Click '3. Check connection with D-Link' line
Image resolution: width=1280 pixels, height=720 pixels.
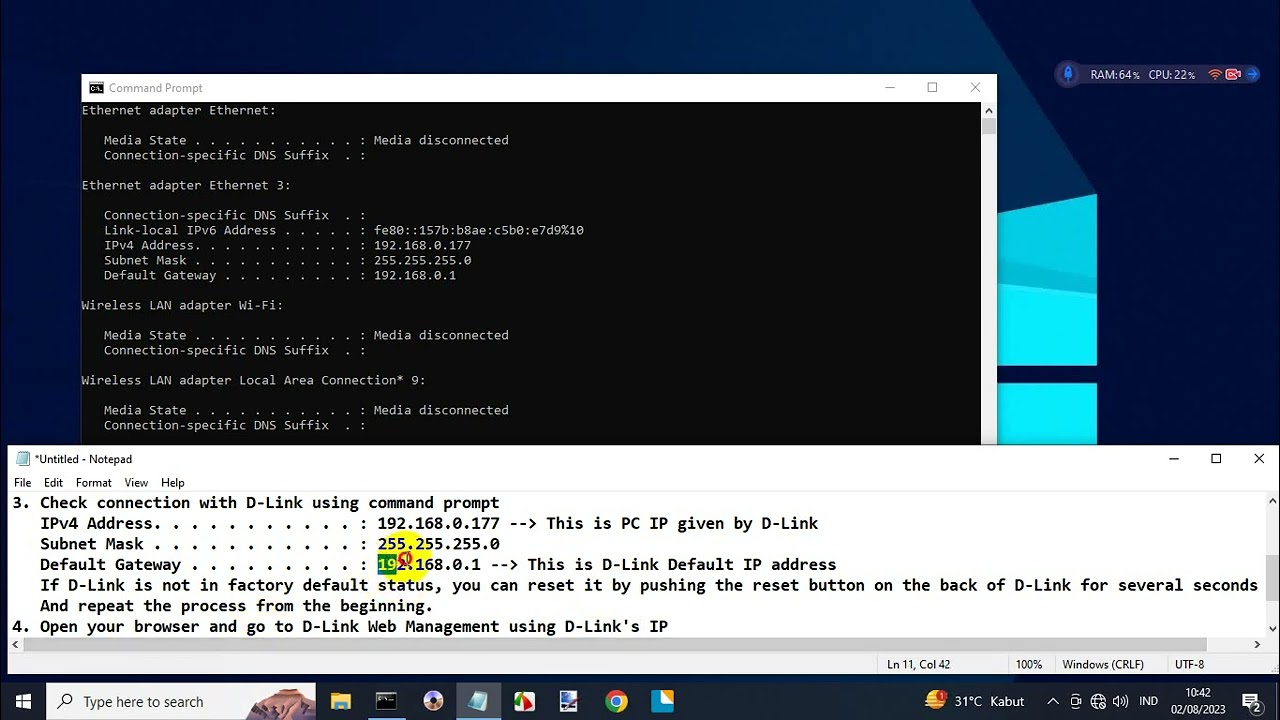(x=256, y=503)
